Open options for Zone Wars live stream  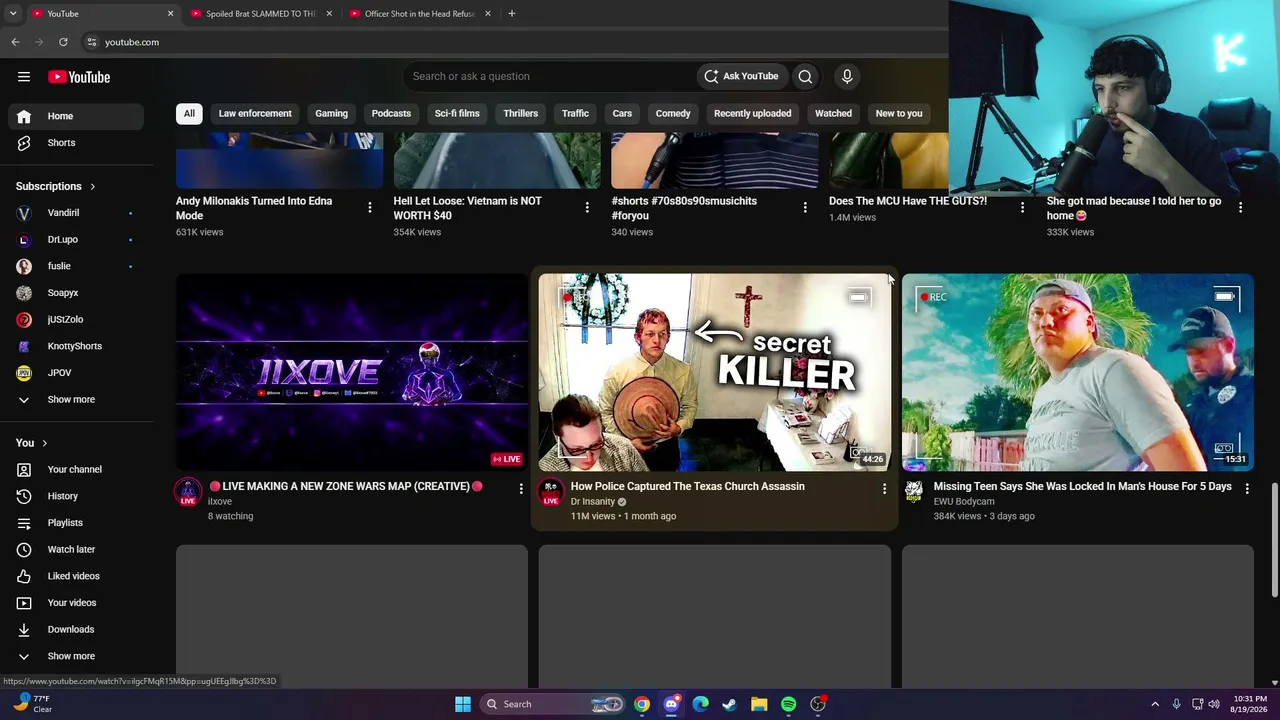coord(521,488)
